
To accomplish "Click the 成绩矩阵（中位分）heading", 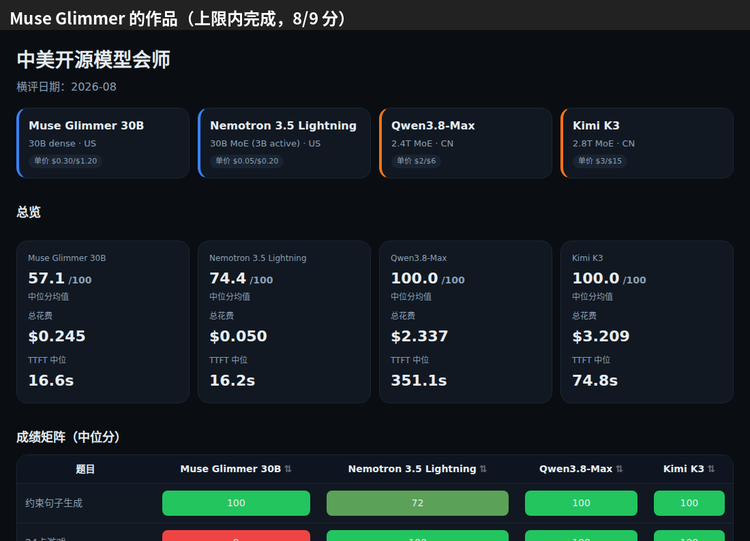I will [x=68, y=437].
